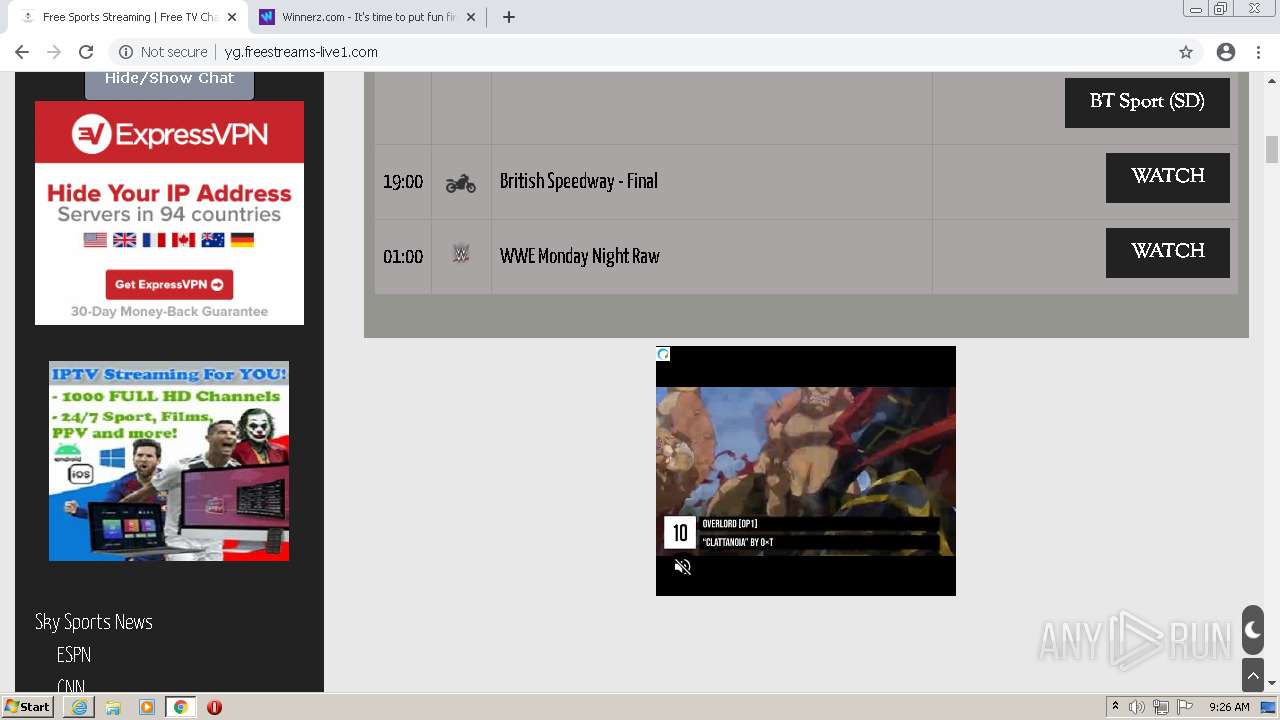1280x720 pixels.
Task: Click the 01:00 time cell
Action: coord(403,257)
